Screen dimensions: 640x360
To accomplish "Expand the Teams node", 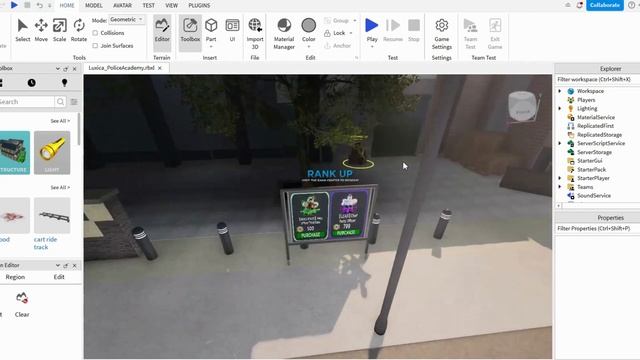I will point(560,187).
